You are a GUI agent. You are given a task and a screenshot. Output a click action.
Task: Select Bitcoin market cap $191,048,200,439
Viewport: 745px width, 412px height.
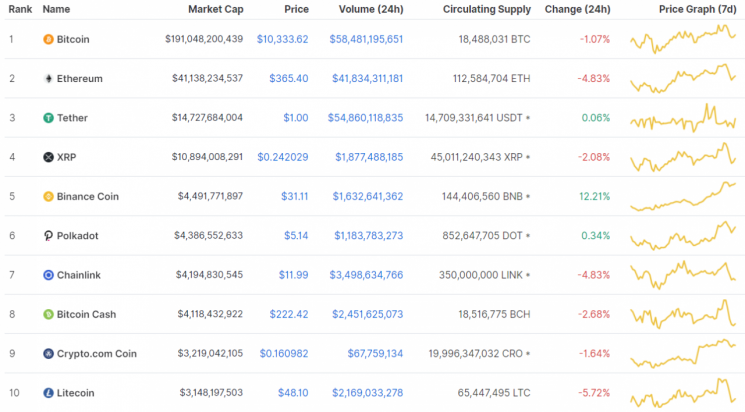tap(204, 39)
